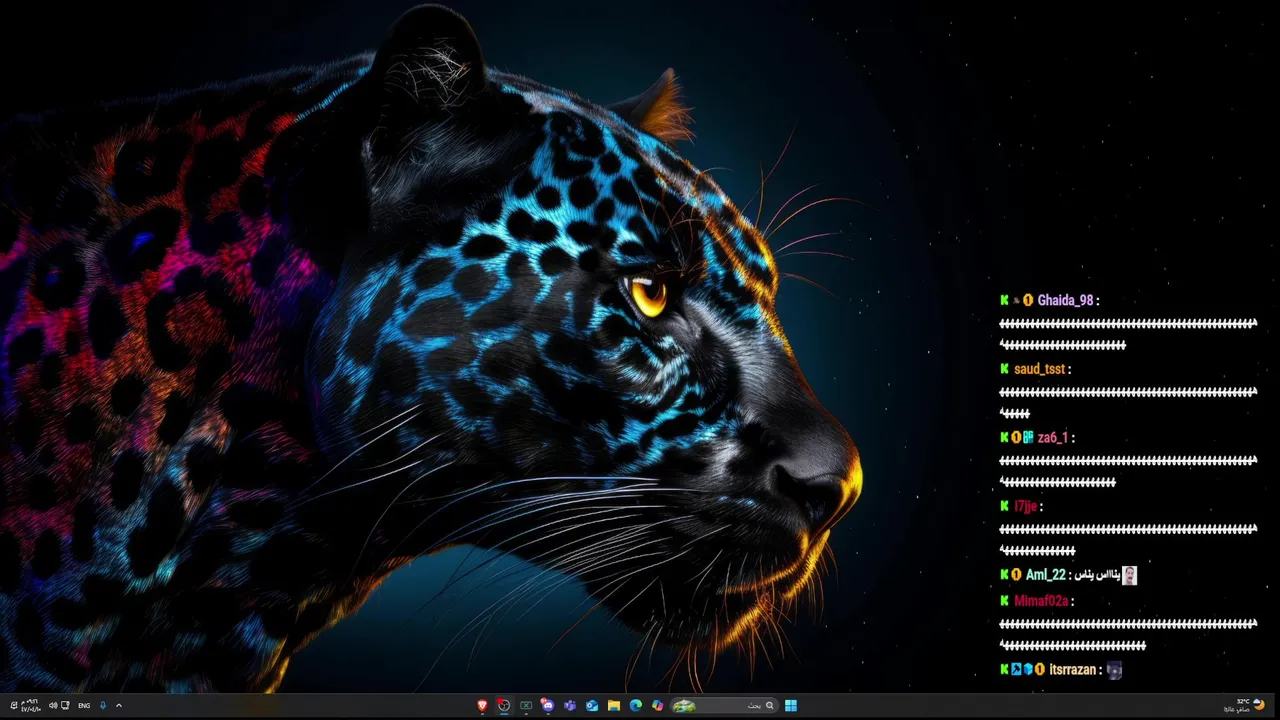Open OBS Studio from the taskbar
This screenshot has height=720, width=1280.
coord(504,705)
